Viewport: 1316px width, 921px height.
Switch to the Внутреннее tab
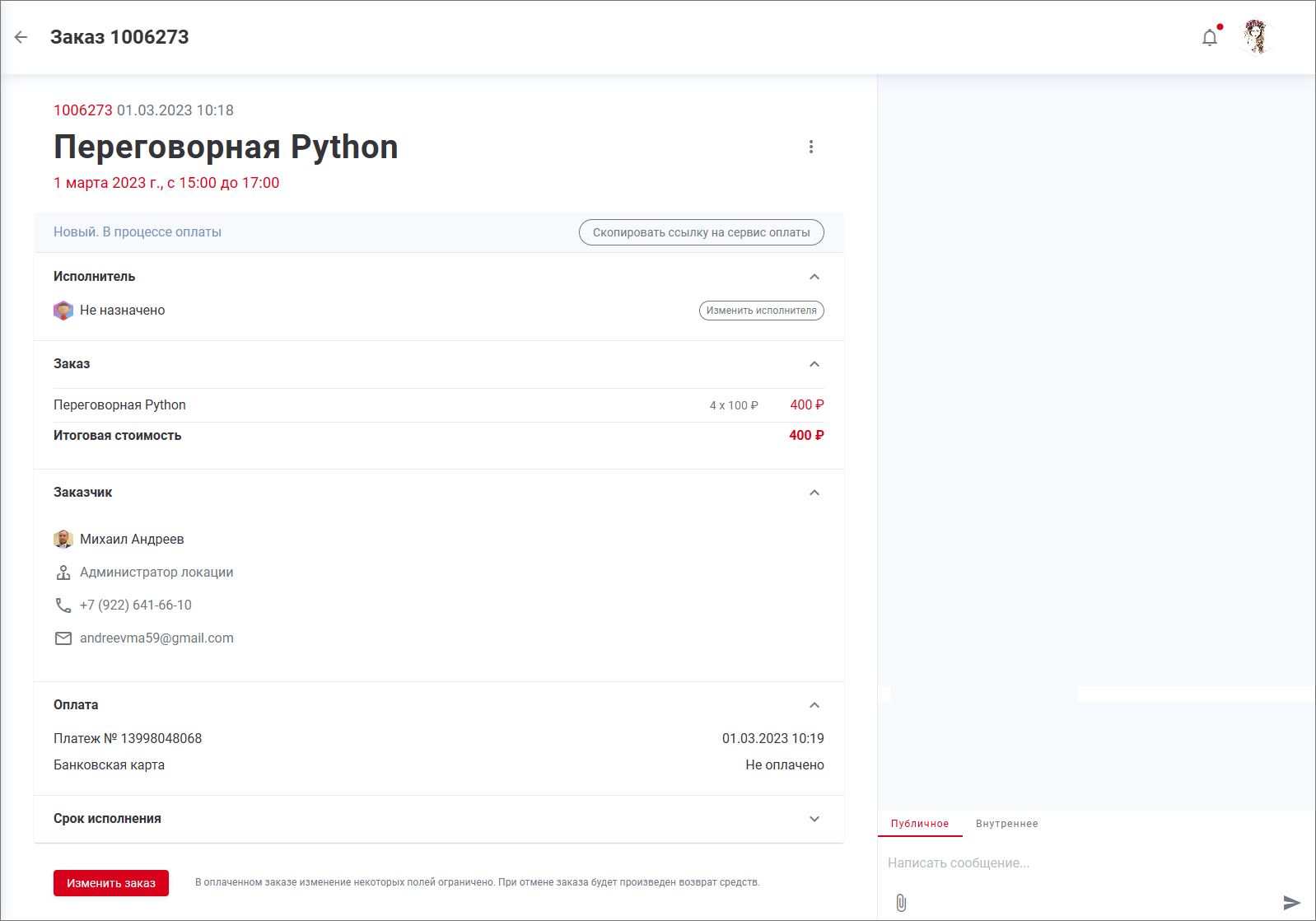[1006, 824]
